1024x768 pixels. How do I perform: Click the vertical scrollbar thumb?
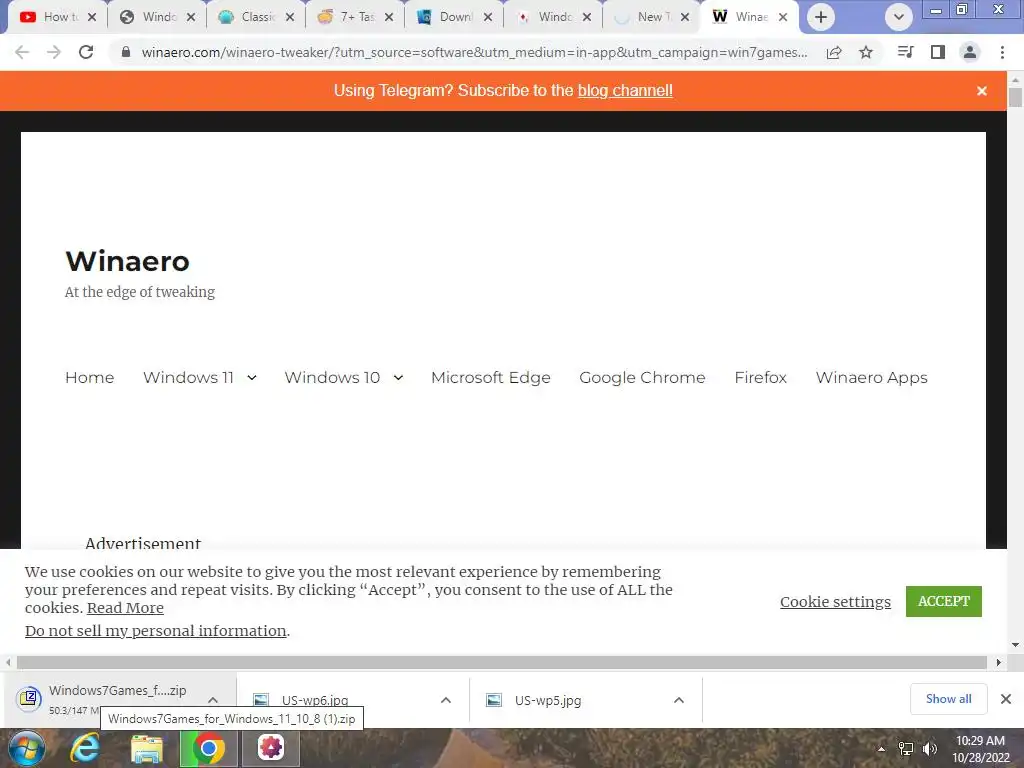[1015, 97]
